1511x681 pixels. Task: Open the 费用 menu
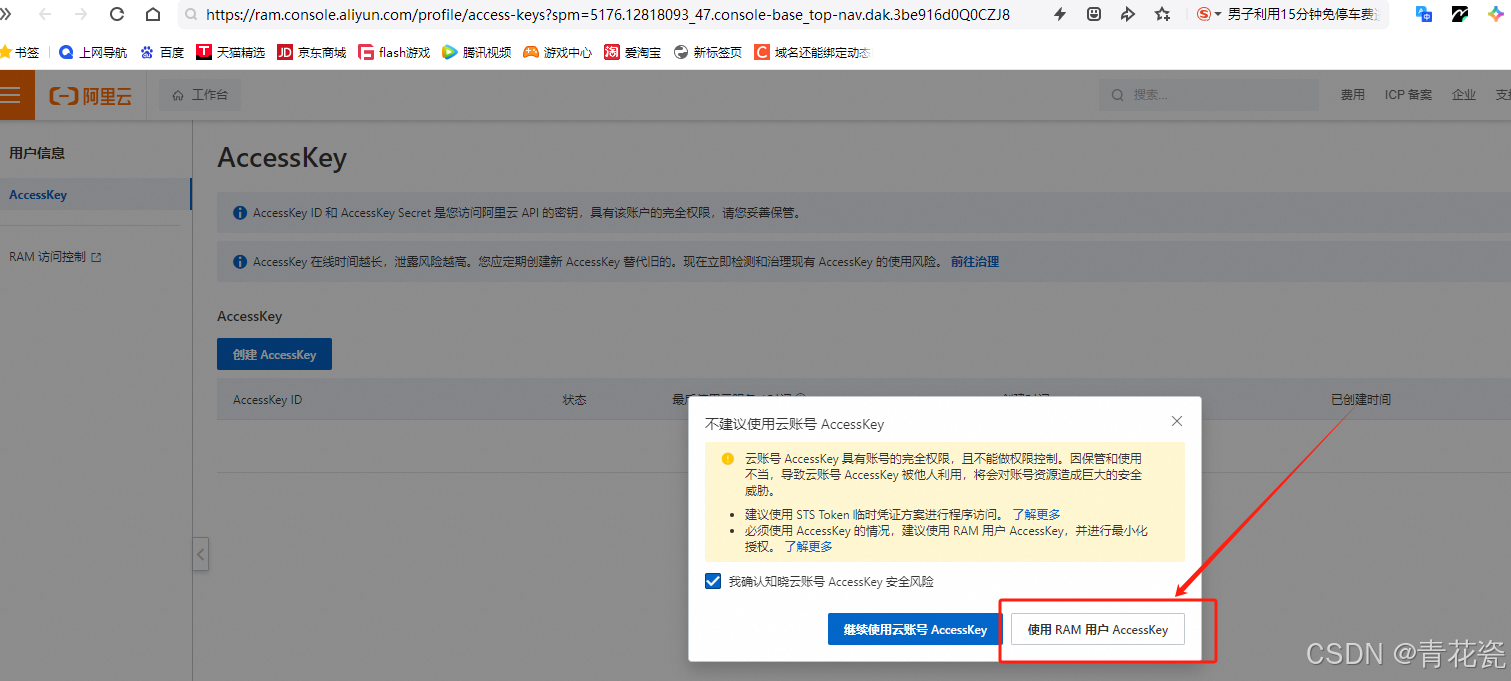[1353, 95]
